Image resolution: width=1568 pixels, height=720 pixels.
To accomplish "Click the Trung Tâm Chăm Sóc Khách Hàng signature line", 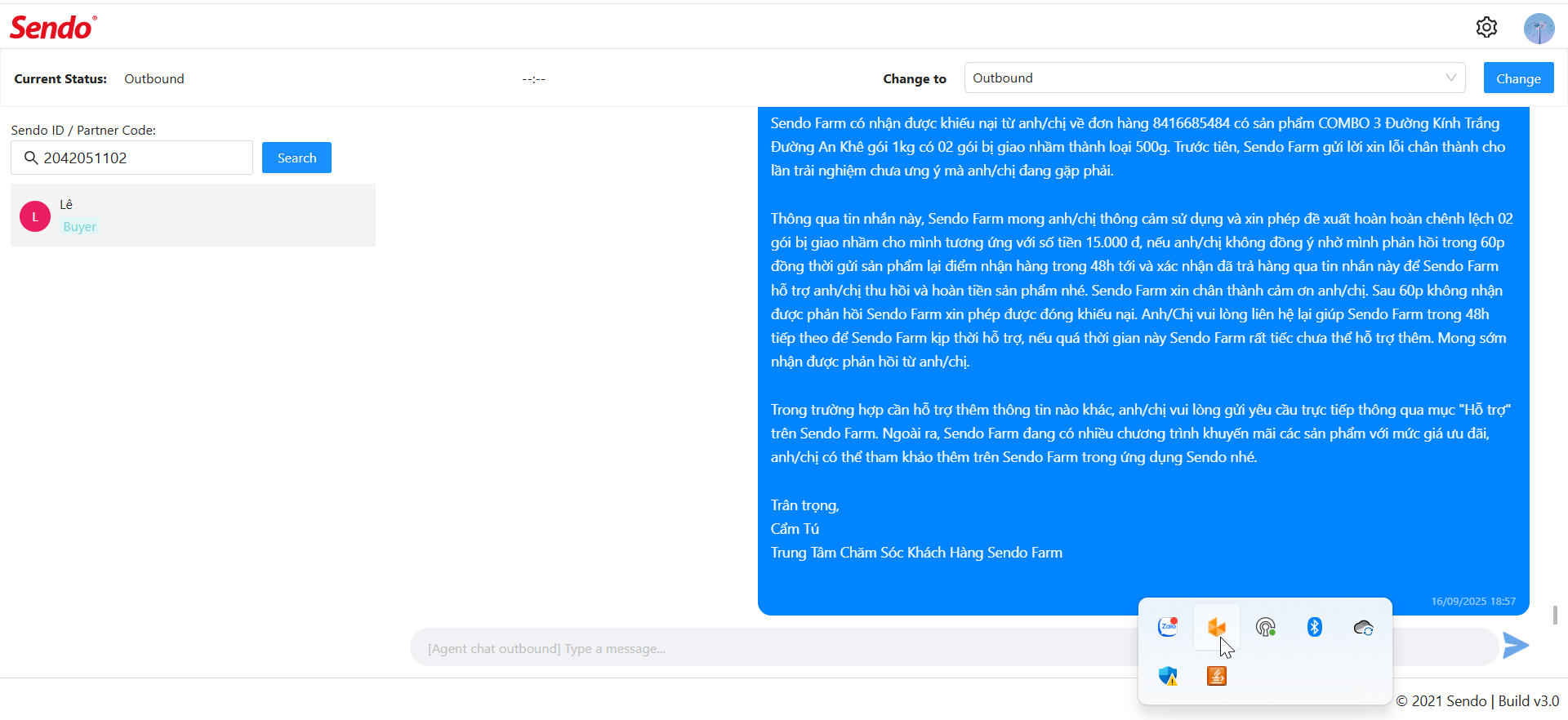I will pyautogui.click(x=916, y=553).
